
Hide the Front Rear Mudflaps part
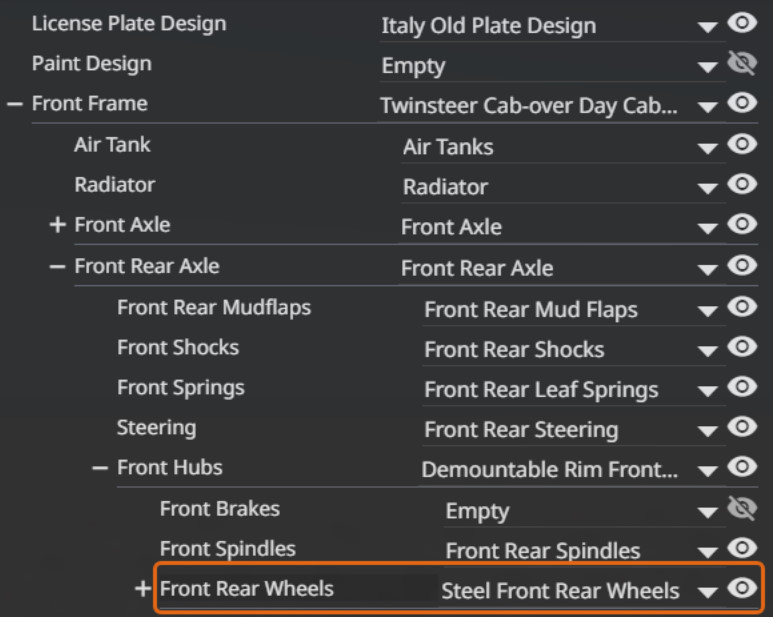[742, 307]
